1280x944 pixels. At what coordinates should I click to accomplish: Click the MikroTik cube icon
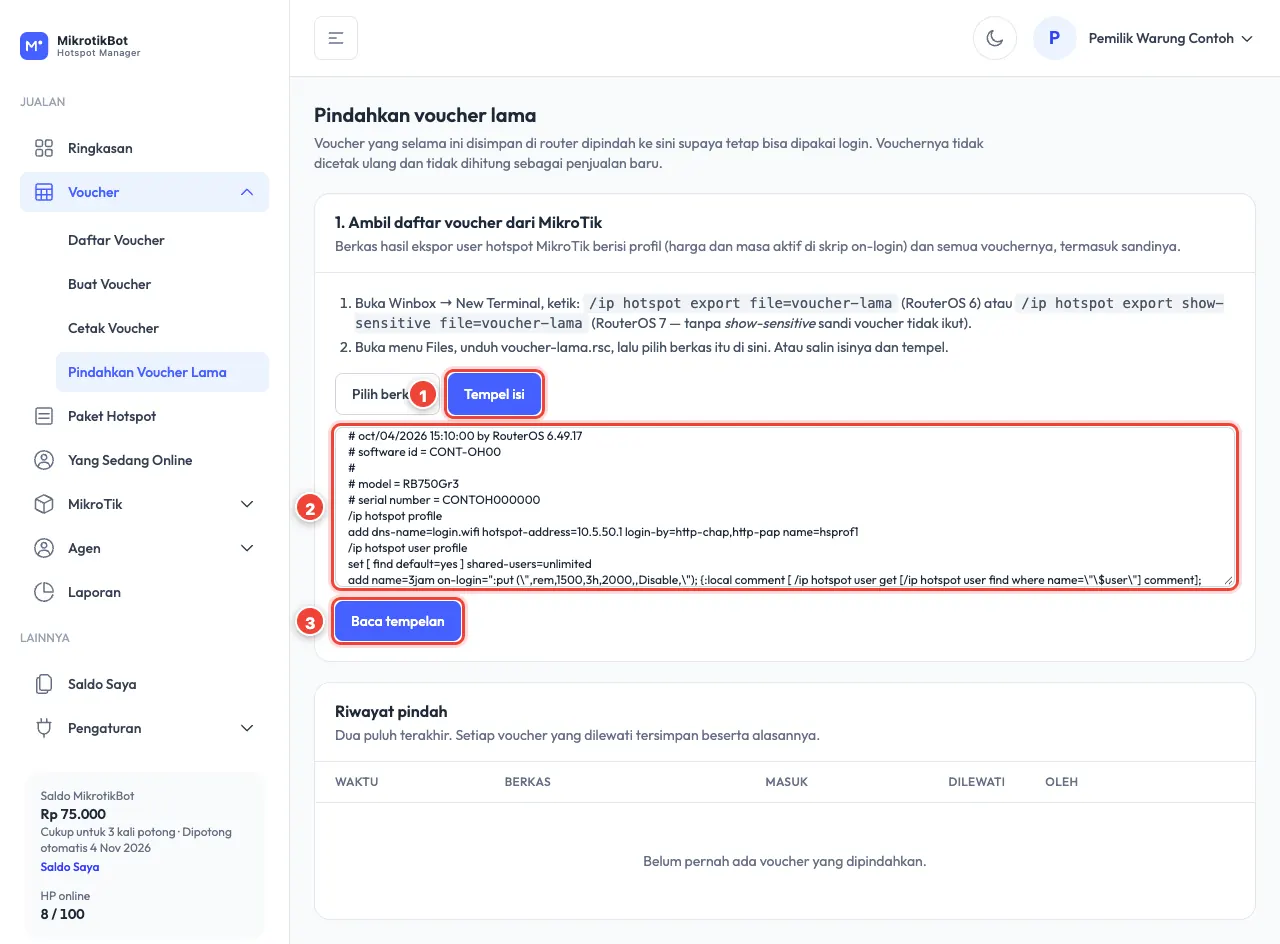coord(44,504)
